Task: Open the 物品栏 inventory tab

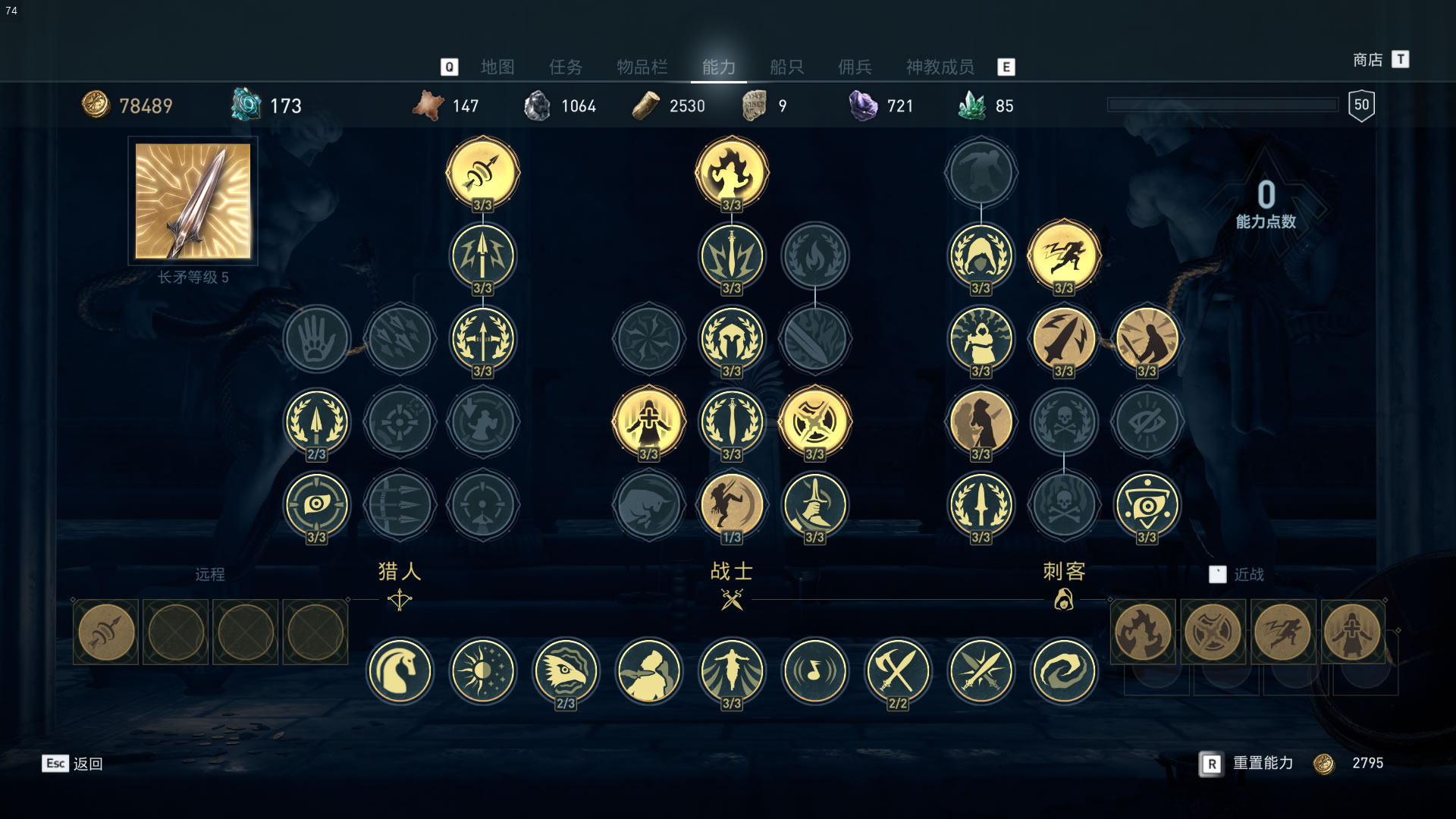Action: click(x=642, y=67)
